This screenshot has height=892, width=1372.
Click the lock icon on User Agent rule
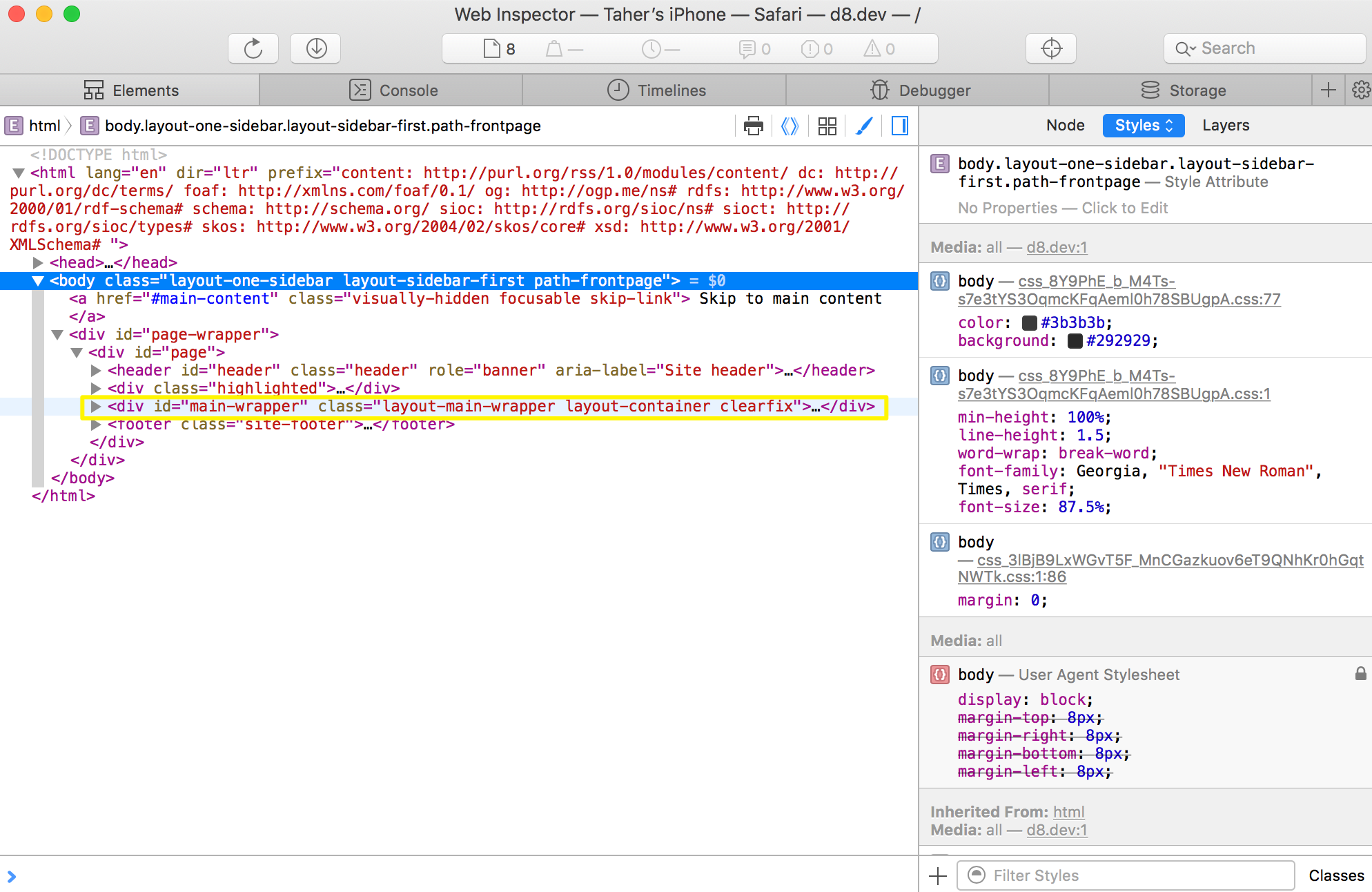click(1360, 674)
